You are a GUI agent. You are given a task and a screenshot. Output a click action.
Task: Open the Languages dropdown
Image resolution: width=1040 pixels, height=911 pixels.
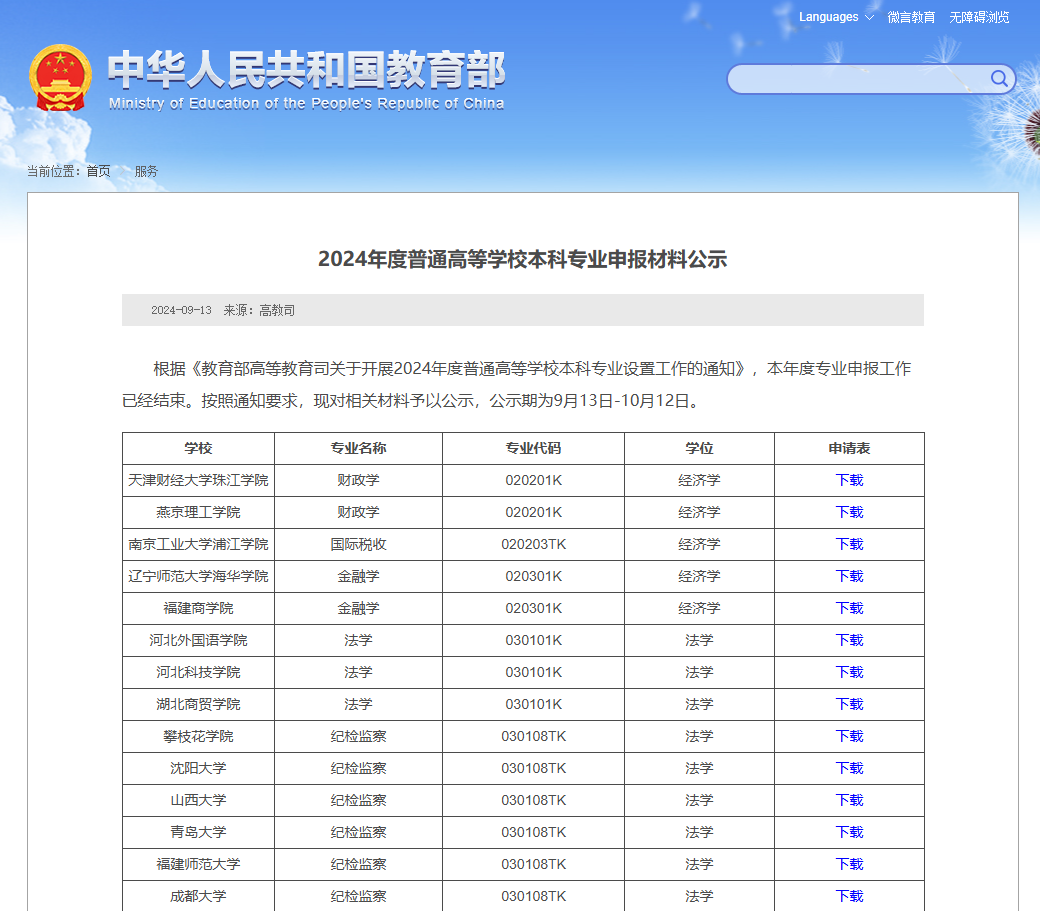[x=836, y=17]
